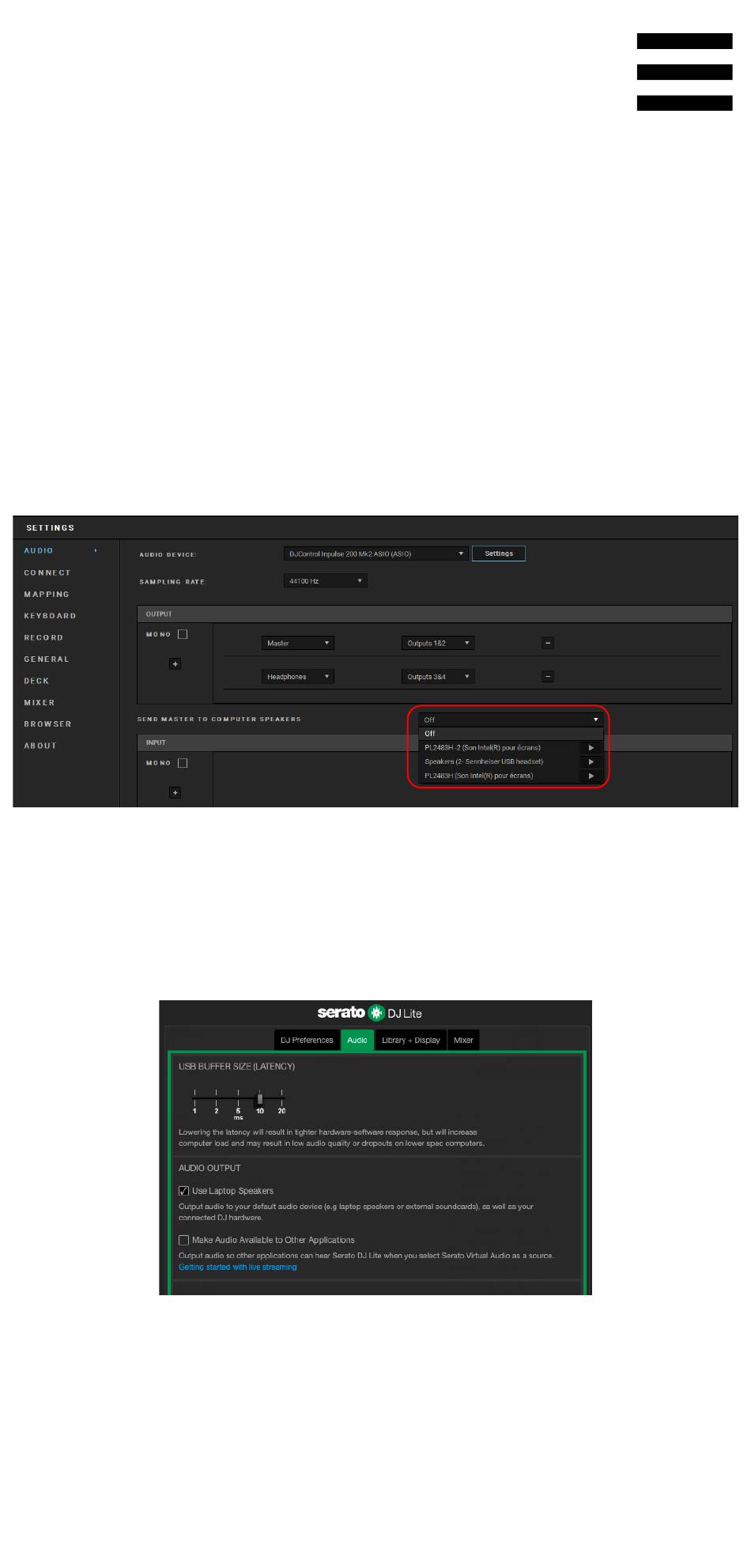
Task: Uncheck Use Laptop Speakers
Action: (x=184, y=1191)
